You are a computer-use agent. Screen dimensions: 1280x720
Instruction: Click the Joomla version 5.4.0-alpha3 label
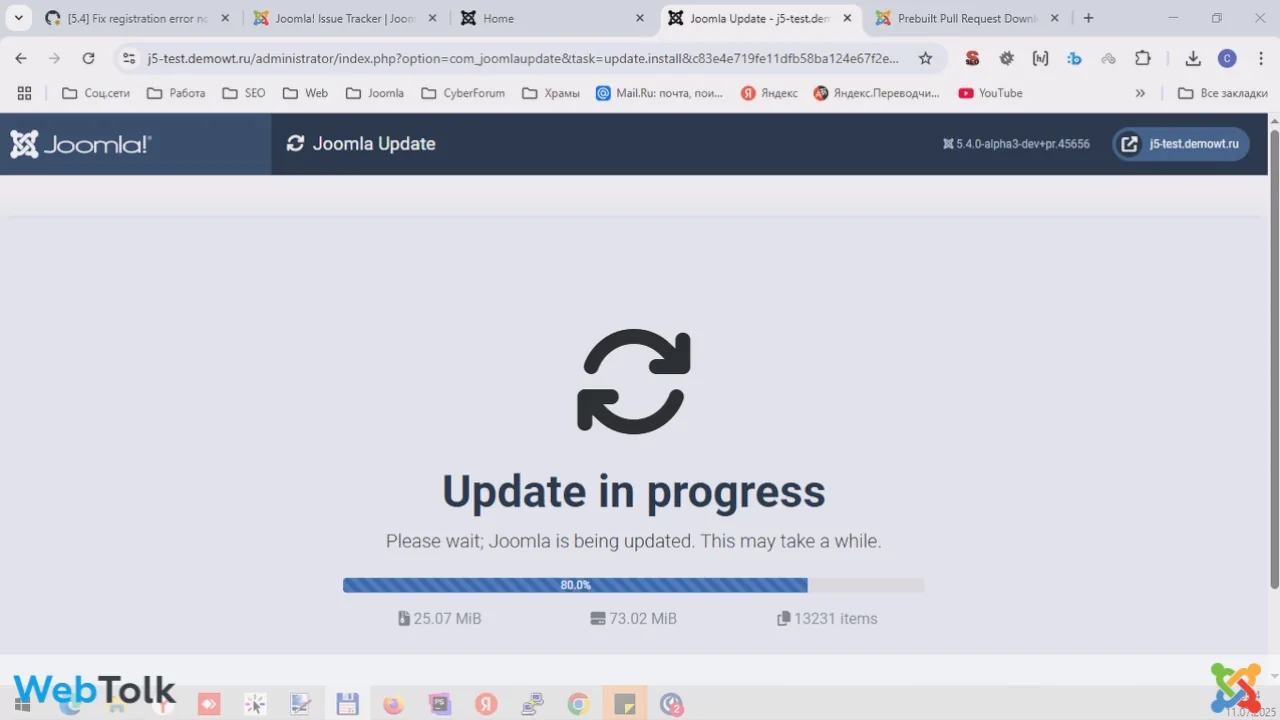(1016, 144)
